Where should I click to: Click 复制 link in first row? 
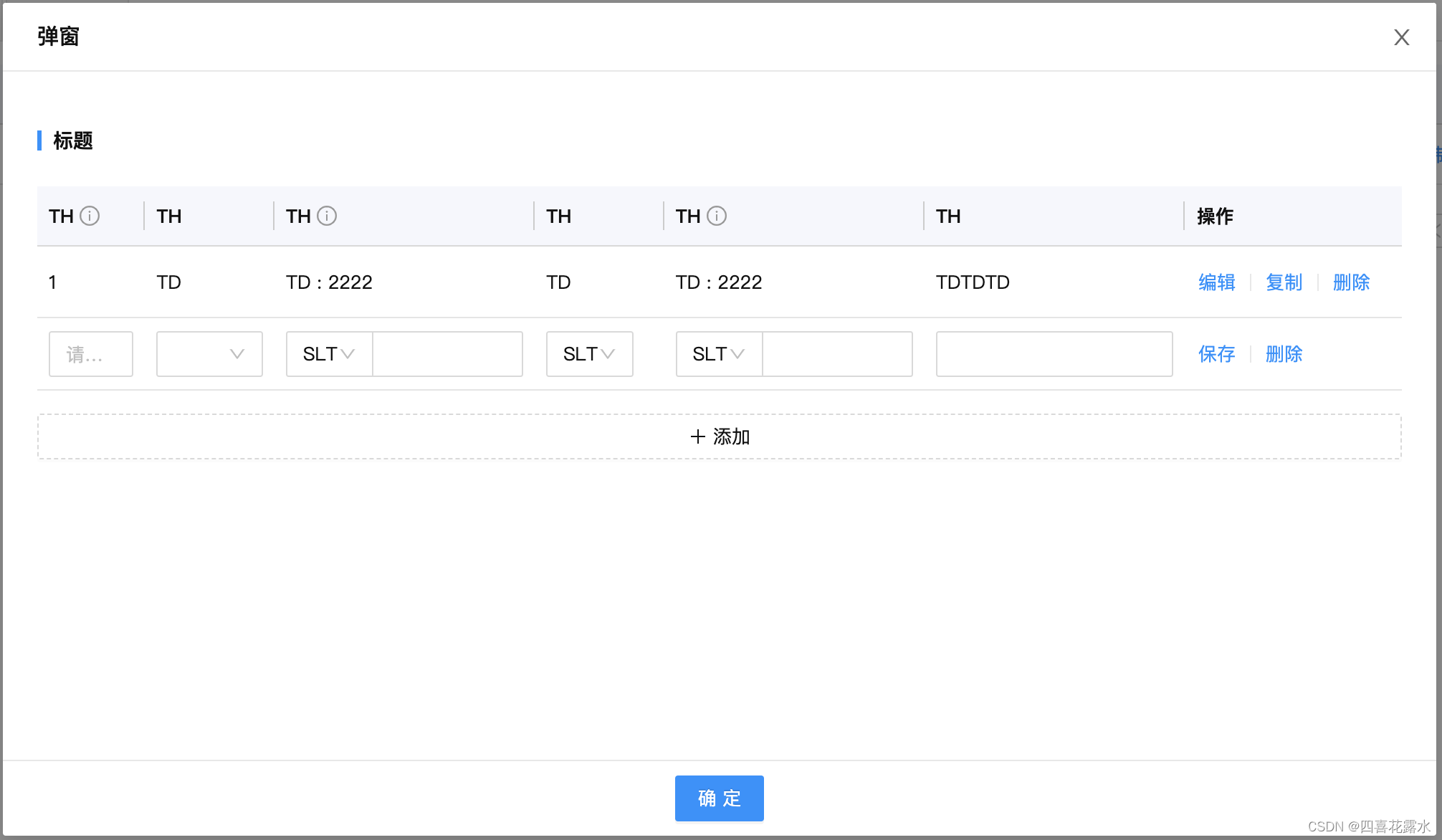coord(1284,282)
